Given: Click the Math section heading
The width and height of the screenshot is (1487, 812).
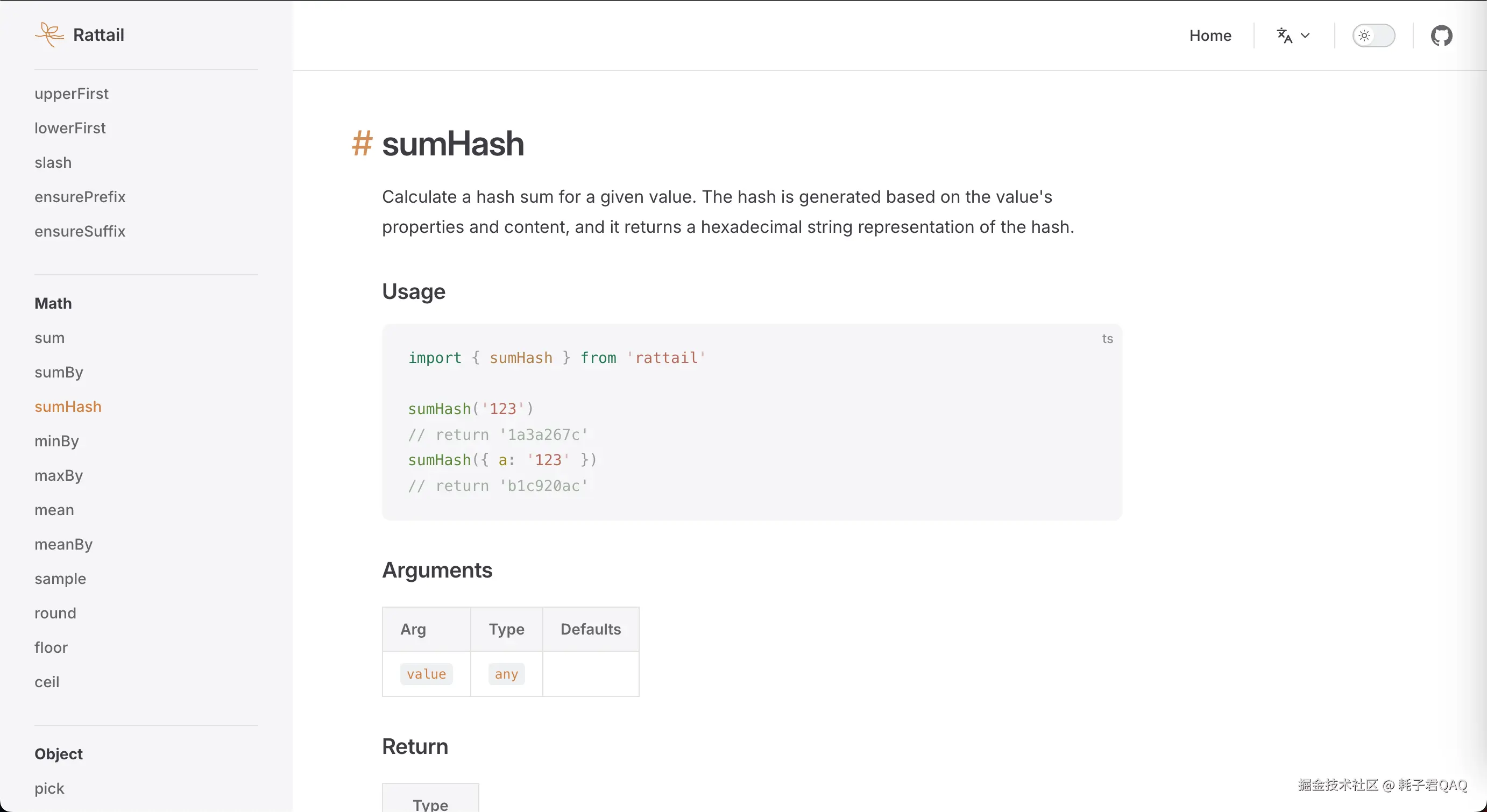Looking at the screenshot, I should coord(53,304).
